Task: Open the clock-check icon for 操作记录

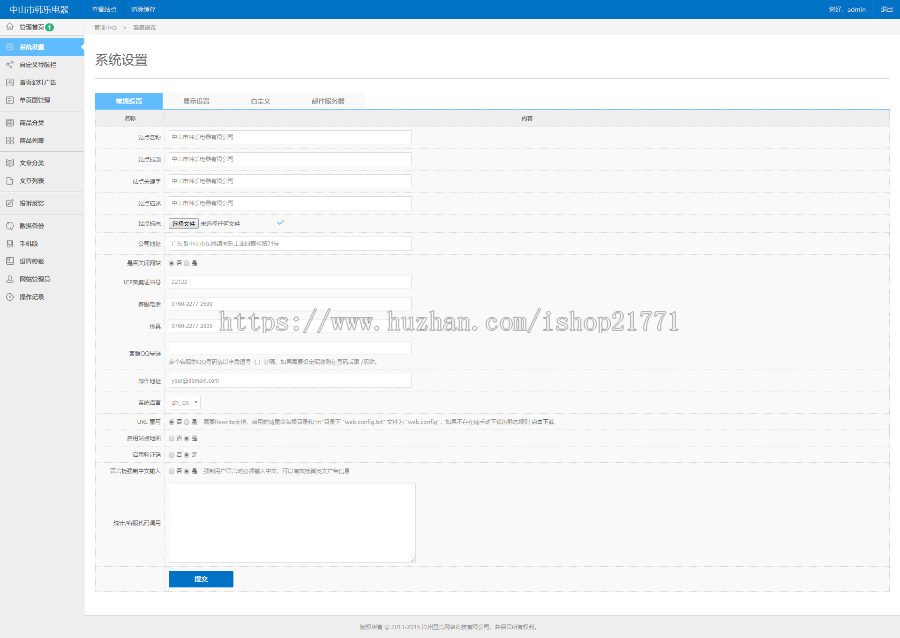Action: [10, 297]
